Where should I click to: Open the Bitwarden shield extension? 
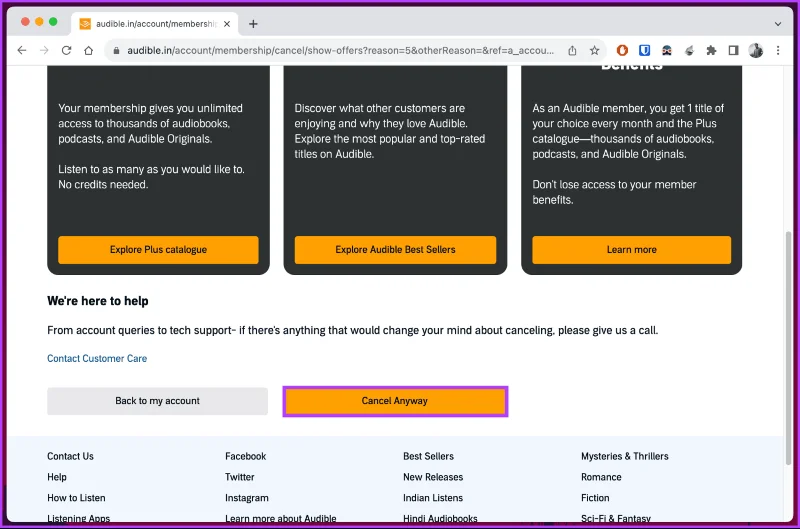[x=644, y=50]
